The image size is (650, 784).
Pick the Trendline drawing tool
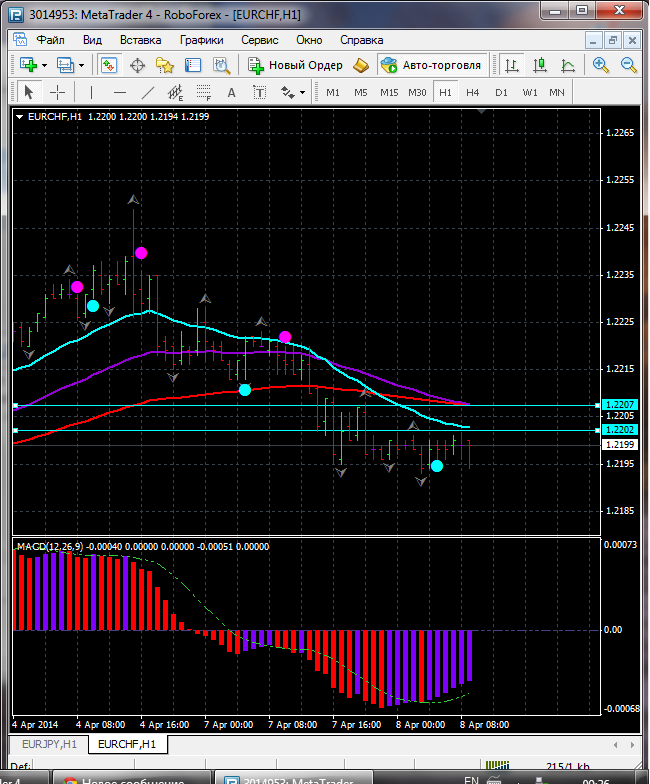(x=147, y=92)
